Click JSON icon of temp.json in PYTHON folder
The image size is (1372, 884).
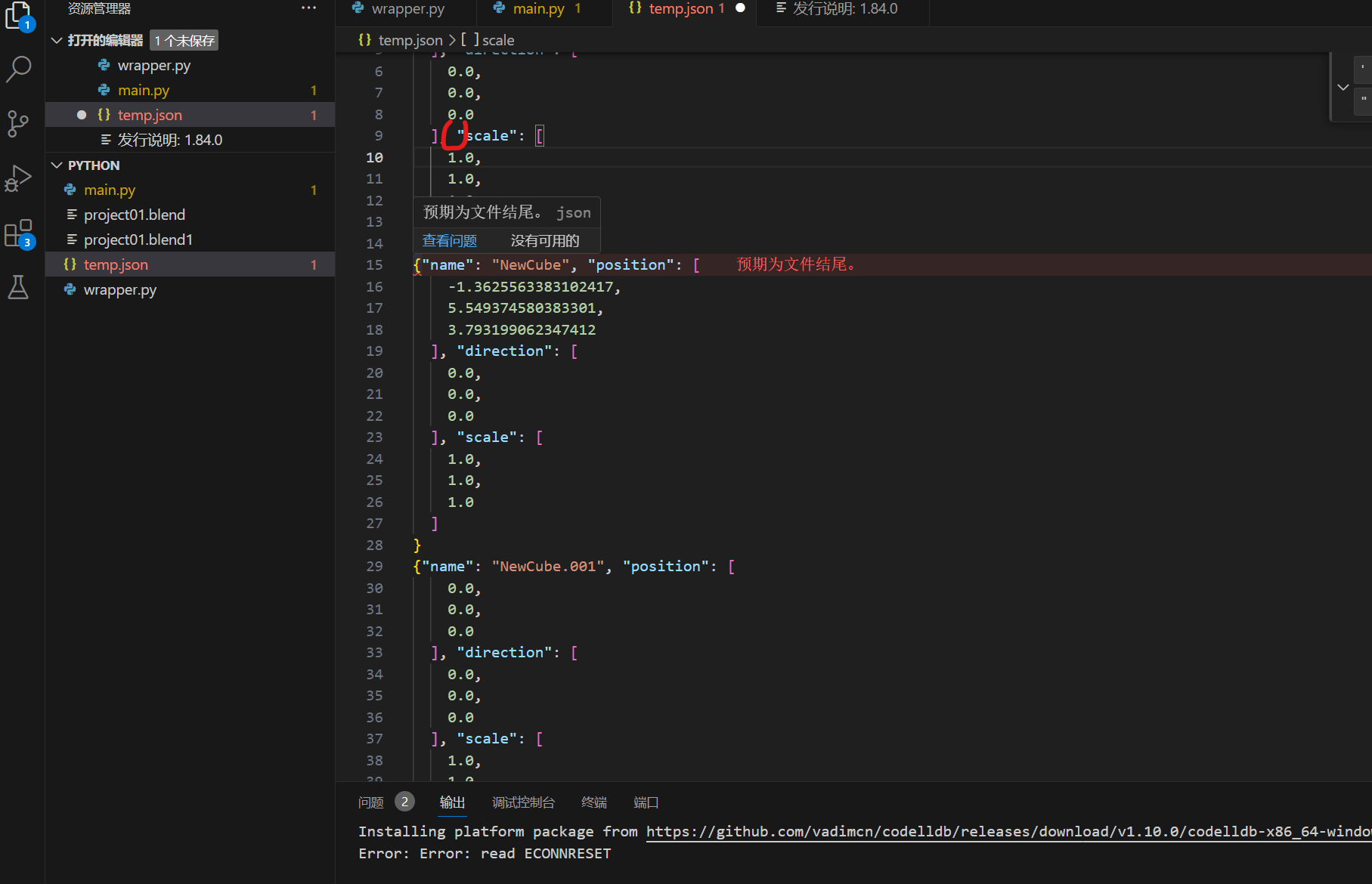point(70,264)
